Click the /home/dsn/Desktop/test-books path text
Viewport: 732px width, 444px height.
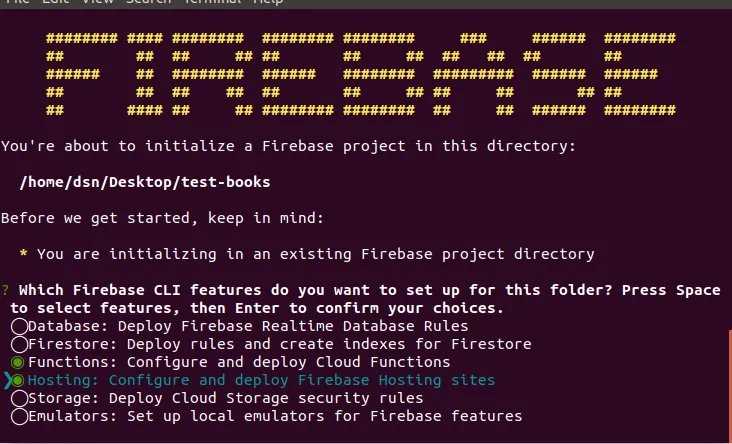(x=145, y=182)
